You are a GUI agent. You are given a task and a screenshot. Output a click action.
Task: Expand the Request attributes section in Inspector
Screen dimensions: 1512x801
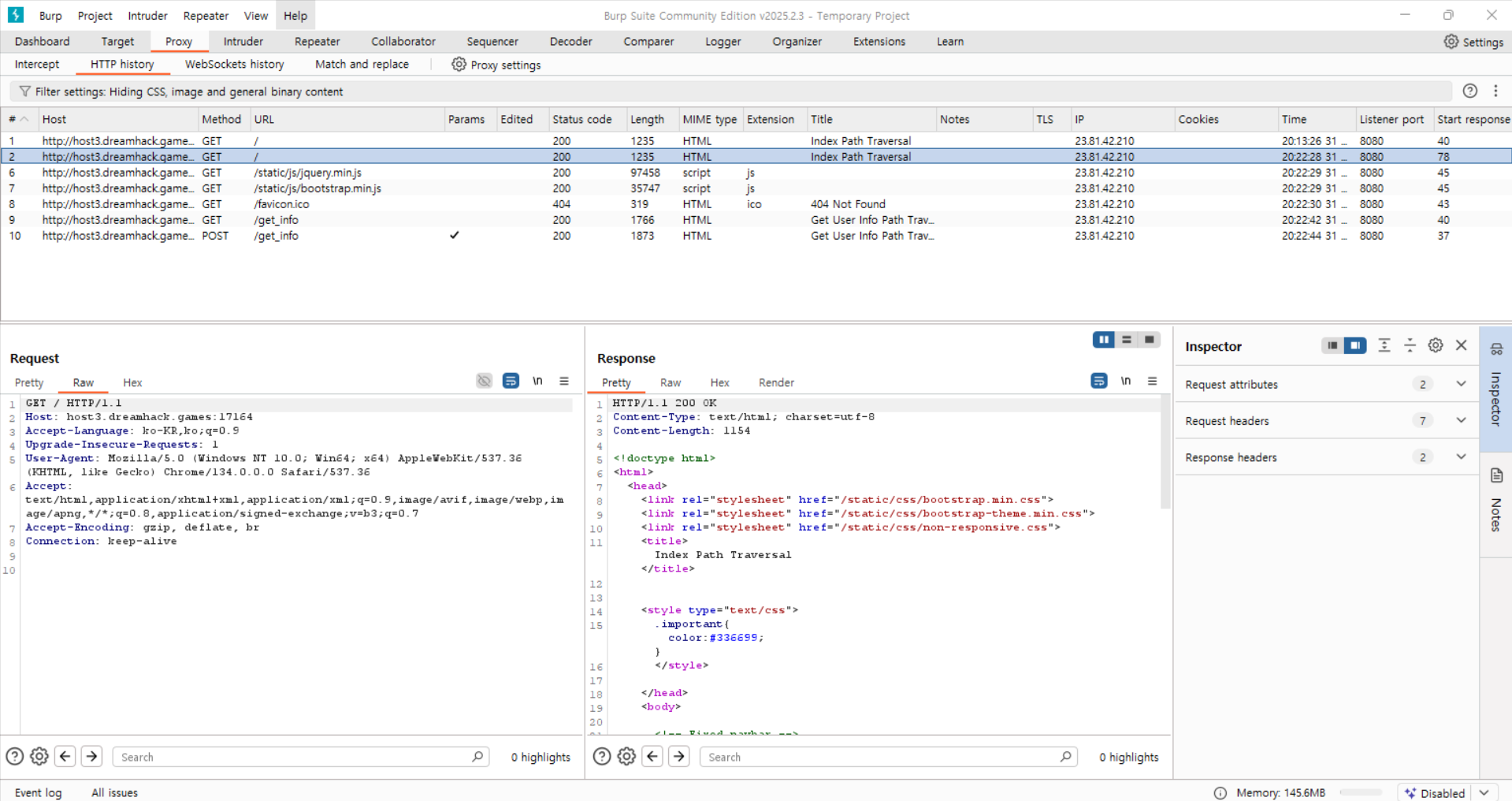1461,384
